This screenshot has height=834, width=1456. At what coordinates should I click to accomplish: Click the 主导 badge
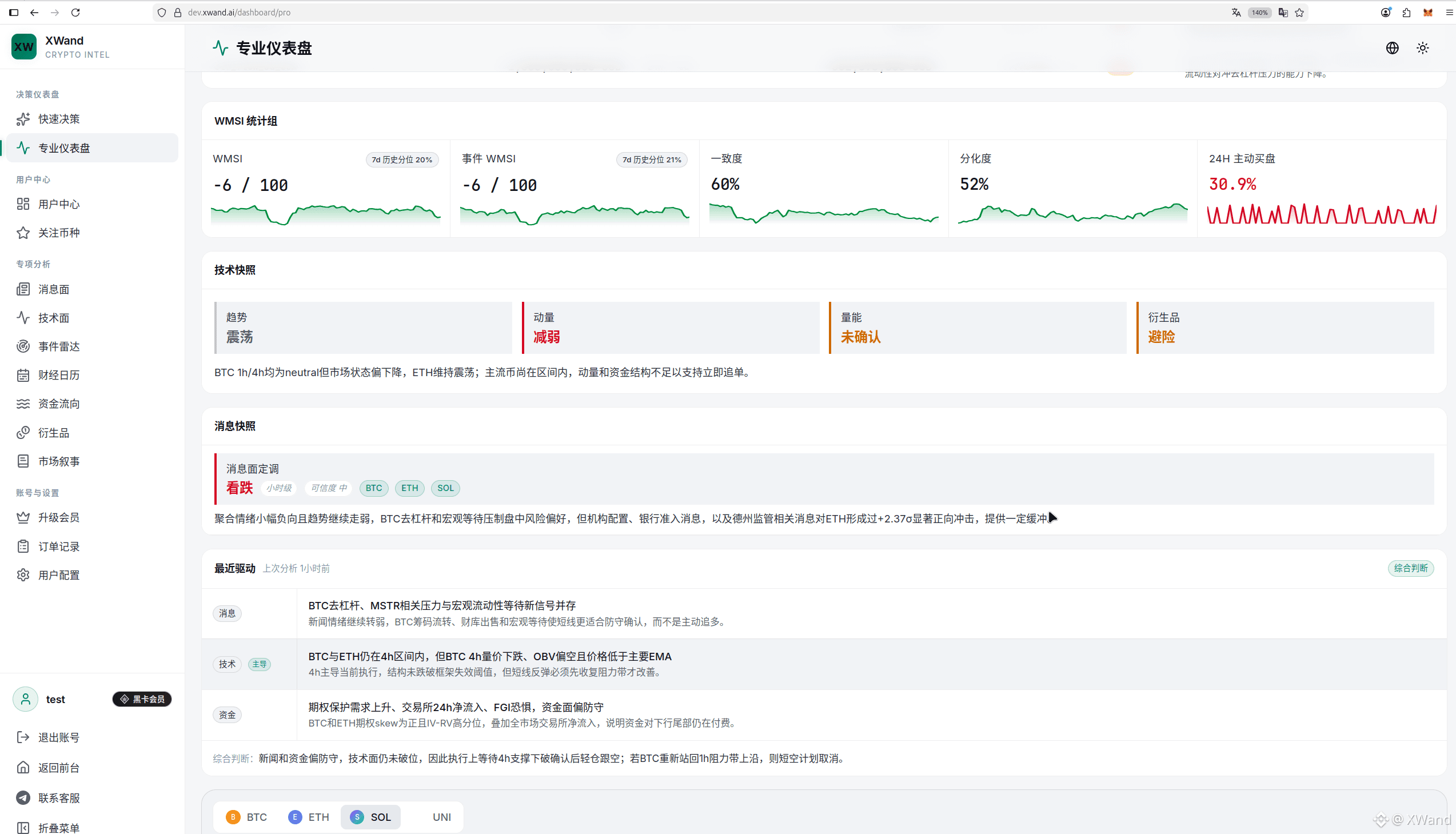(260, 664)
